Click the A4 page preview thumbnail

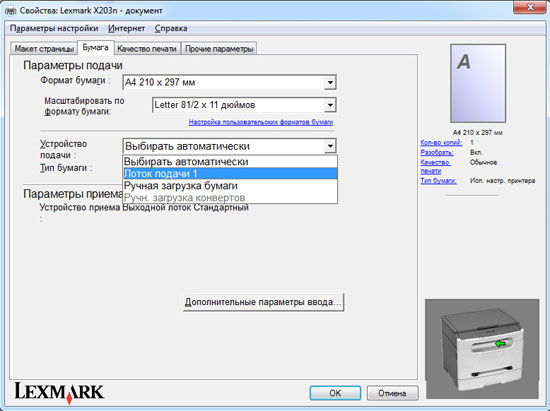coord(478,83)
